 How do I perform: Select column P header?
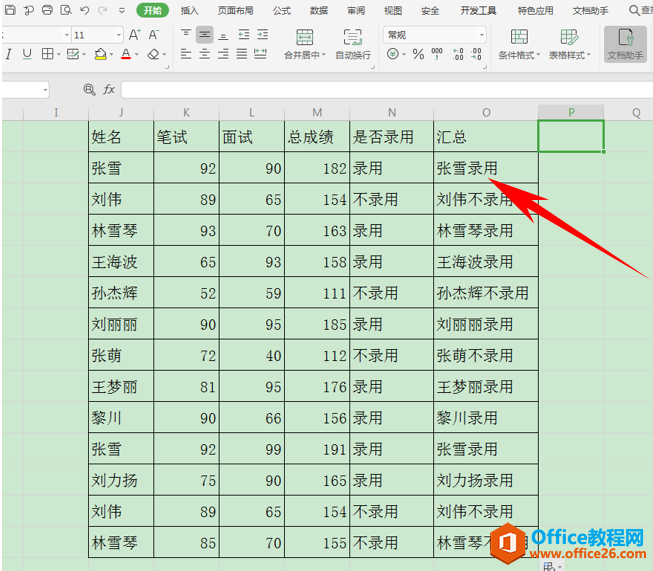click(x=571, y=112)
